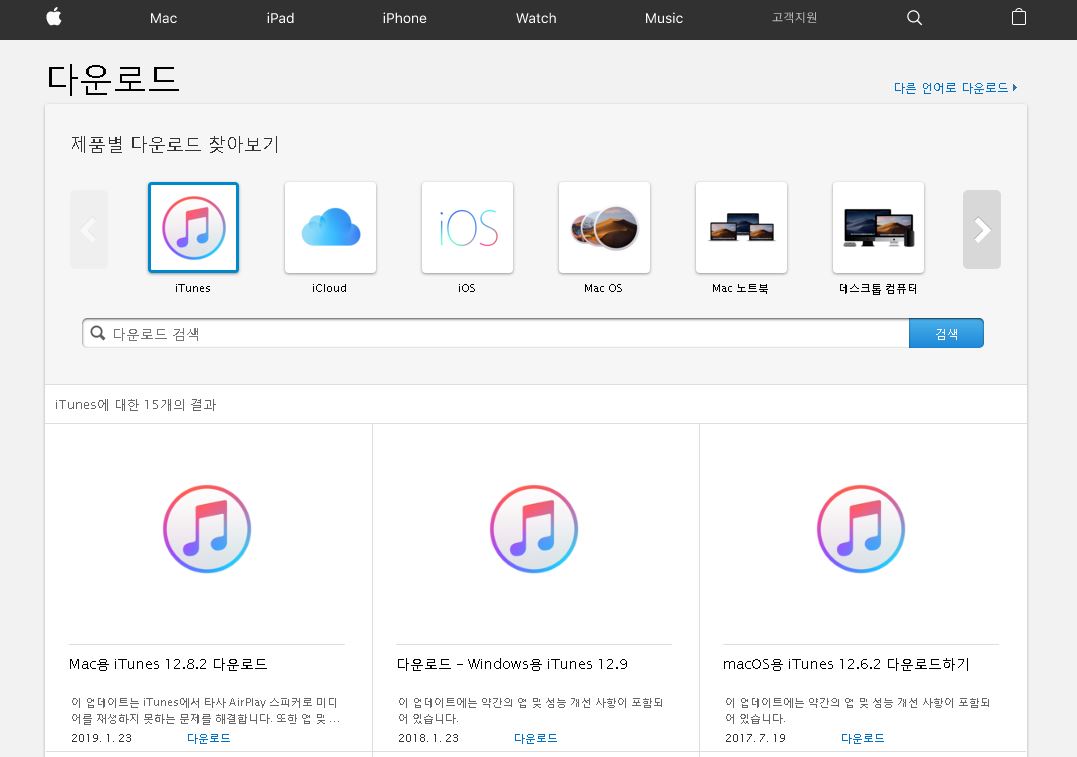
Task: Click 다운로드 link next to 2019. 1. 23
Action: [x=209, y=738]
